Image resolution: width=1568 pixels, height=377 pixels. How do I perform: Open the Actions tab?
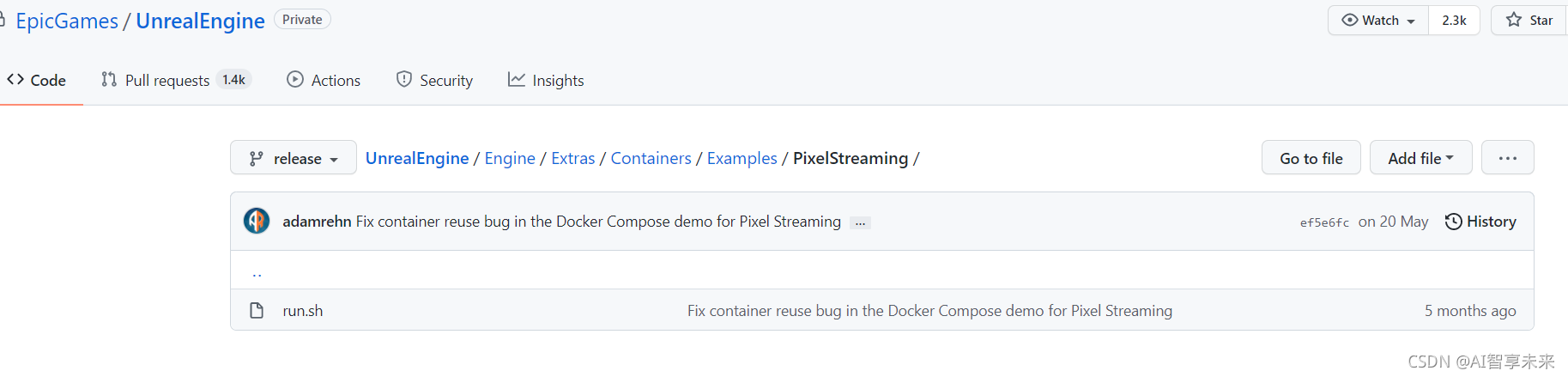click(x=324, y=80)
